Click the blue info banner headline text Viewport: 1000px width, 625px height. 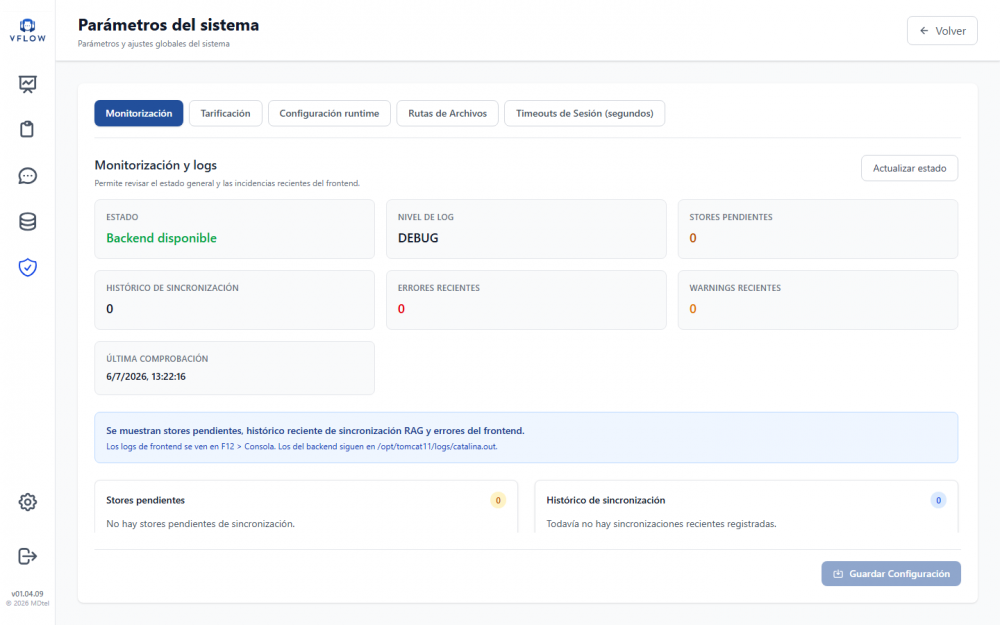pyautogui.click(x=315, y=430)
